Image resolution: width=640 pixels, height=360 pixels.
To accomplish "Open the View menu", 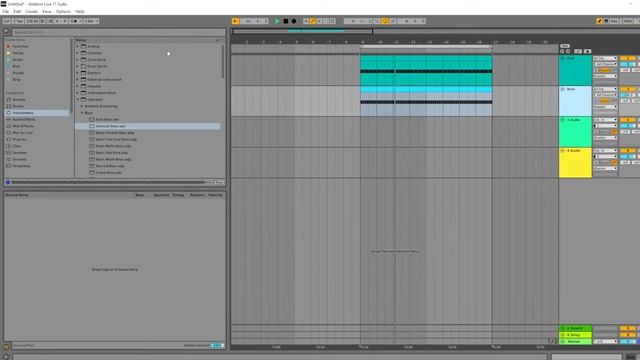I will (47, 11).
